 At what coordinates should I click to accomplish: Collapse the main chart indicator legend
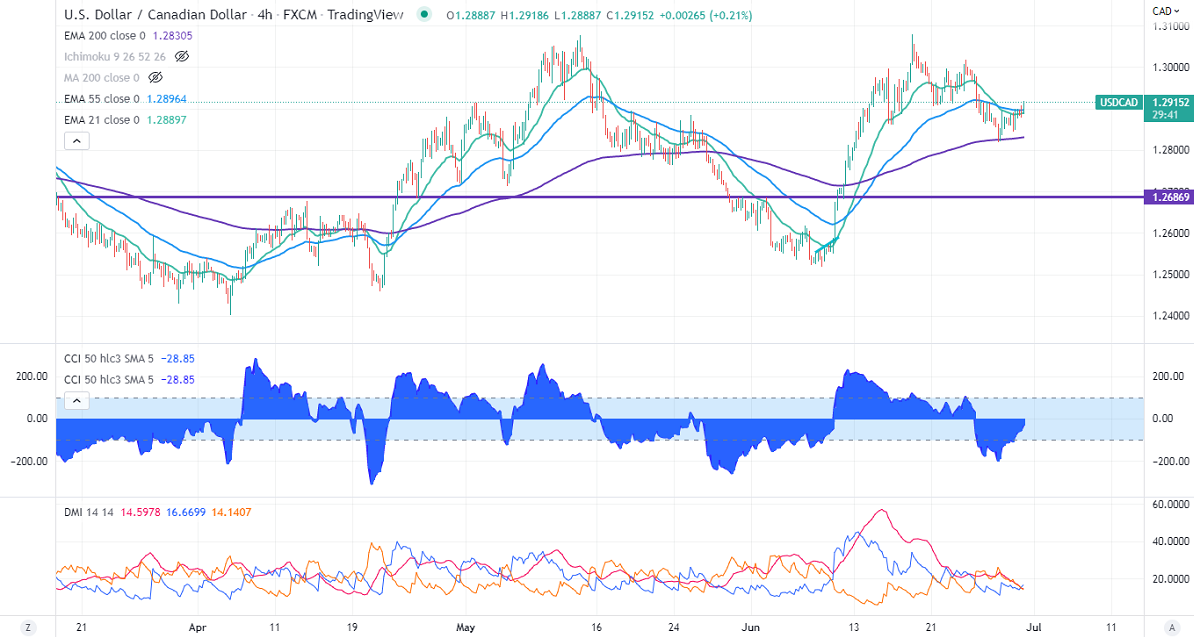(x=77, y=141)
